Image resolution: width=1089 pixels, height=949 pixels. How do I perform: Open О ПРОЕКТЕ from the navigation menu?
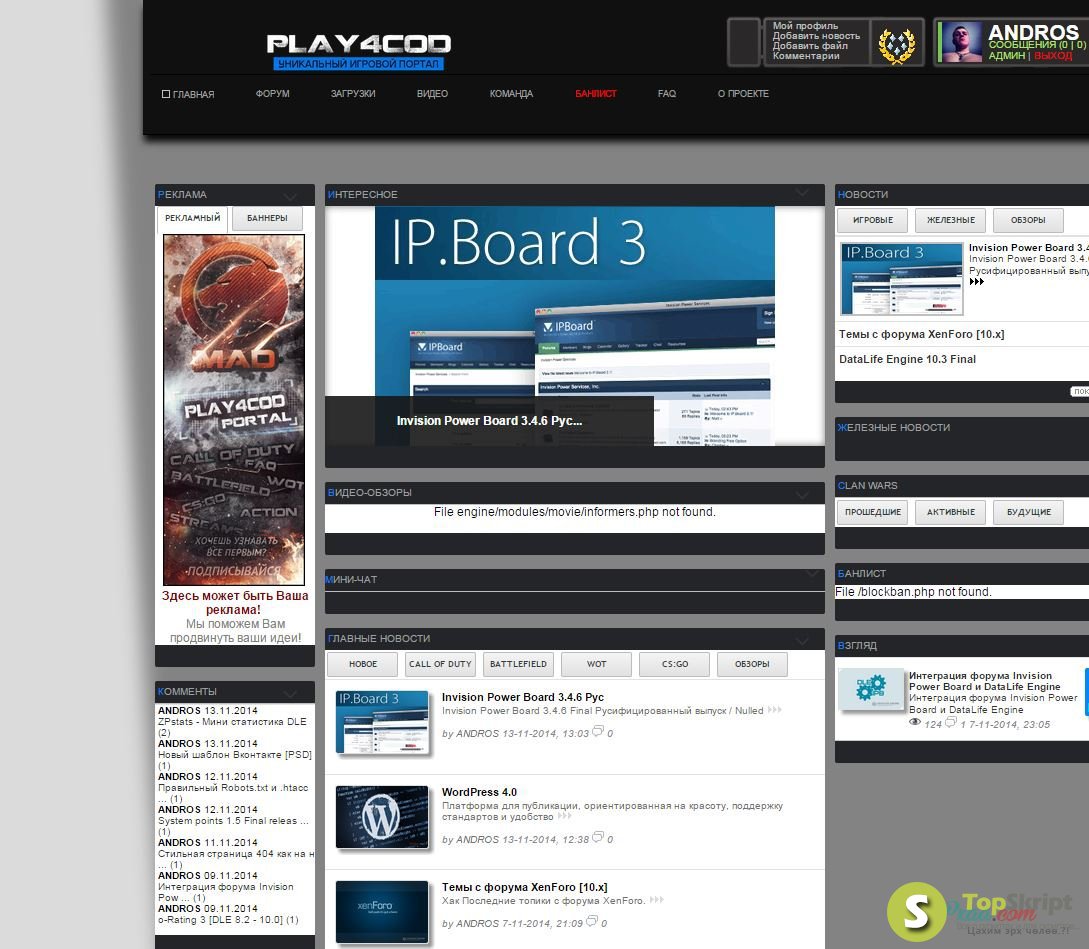point(743,94)
